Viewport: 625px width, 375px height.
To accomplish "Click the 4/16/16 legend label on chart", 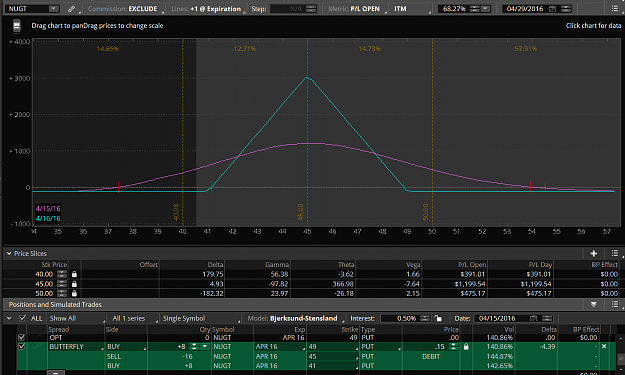I will tap(48, 218).
